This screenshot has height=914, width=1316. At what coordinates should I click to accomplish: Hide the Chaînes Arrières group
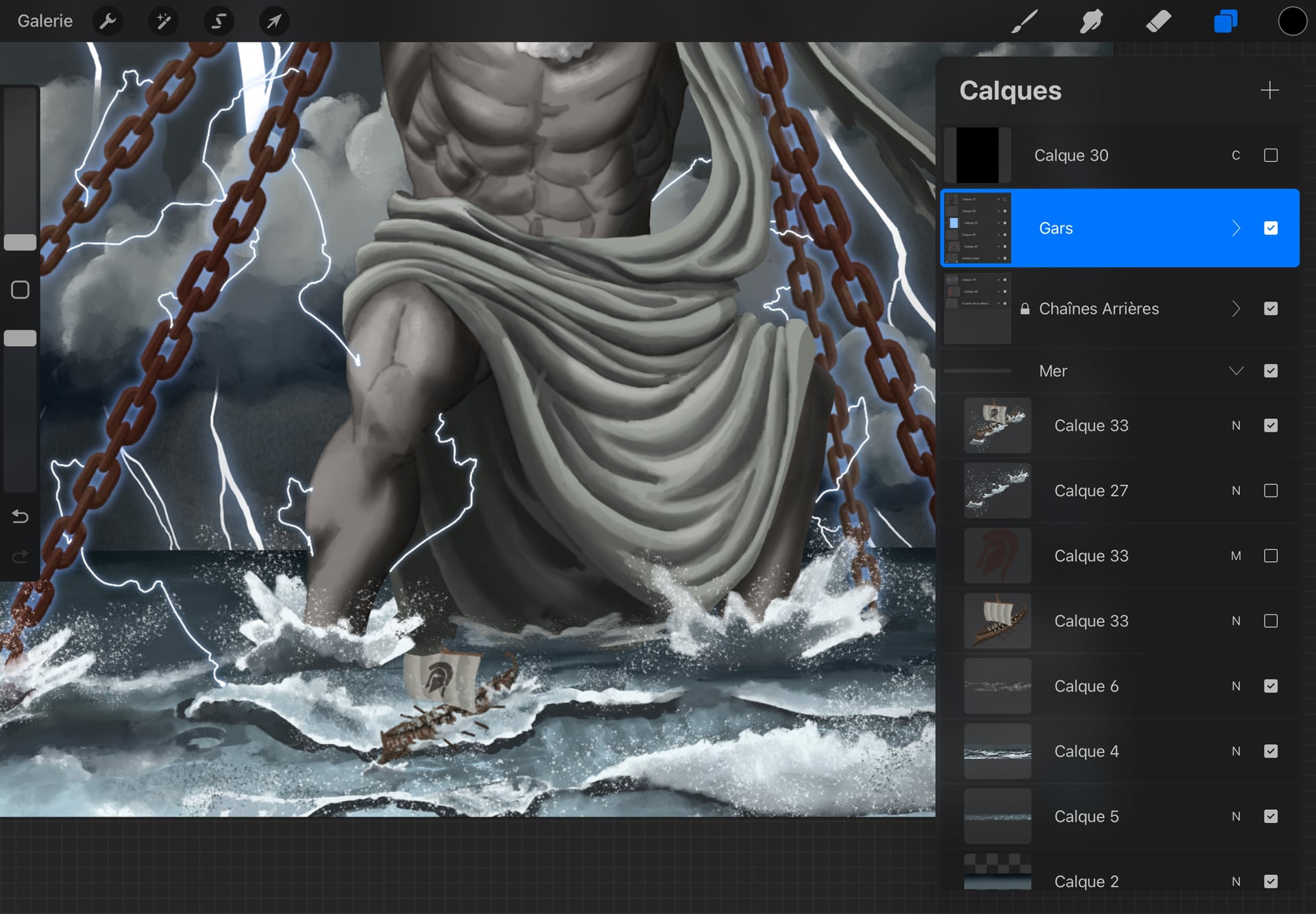coord(1271,308)
